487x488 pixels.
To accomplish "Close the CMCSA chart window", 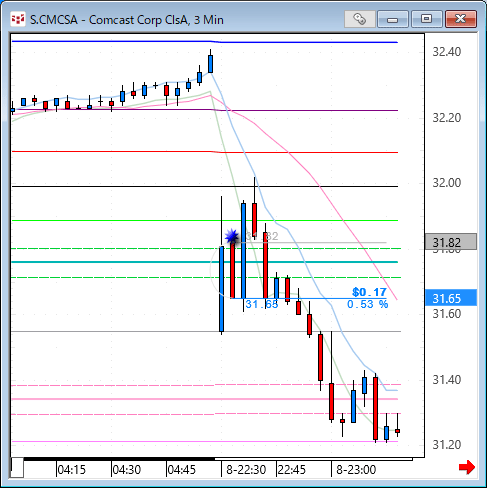I will pyautogui.click(x=461, y=19).
